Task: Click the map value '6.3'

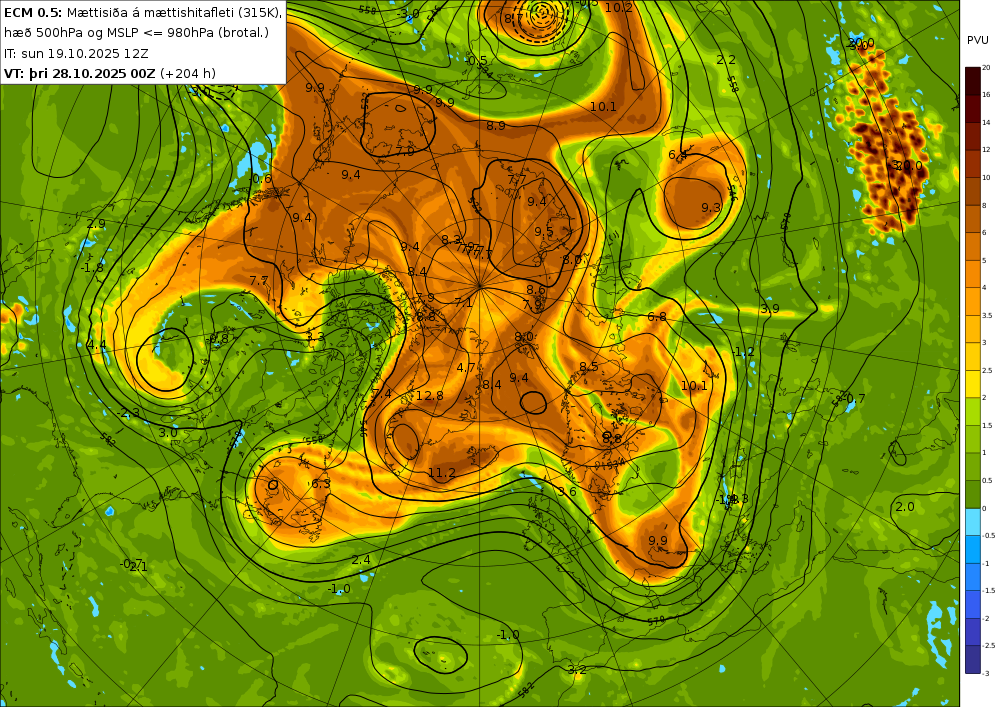Action: pyautogui.click(x=321, y=484)
